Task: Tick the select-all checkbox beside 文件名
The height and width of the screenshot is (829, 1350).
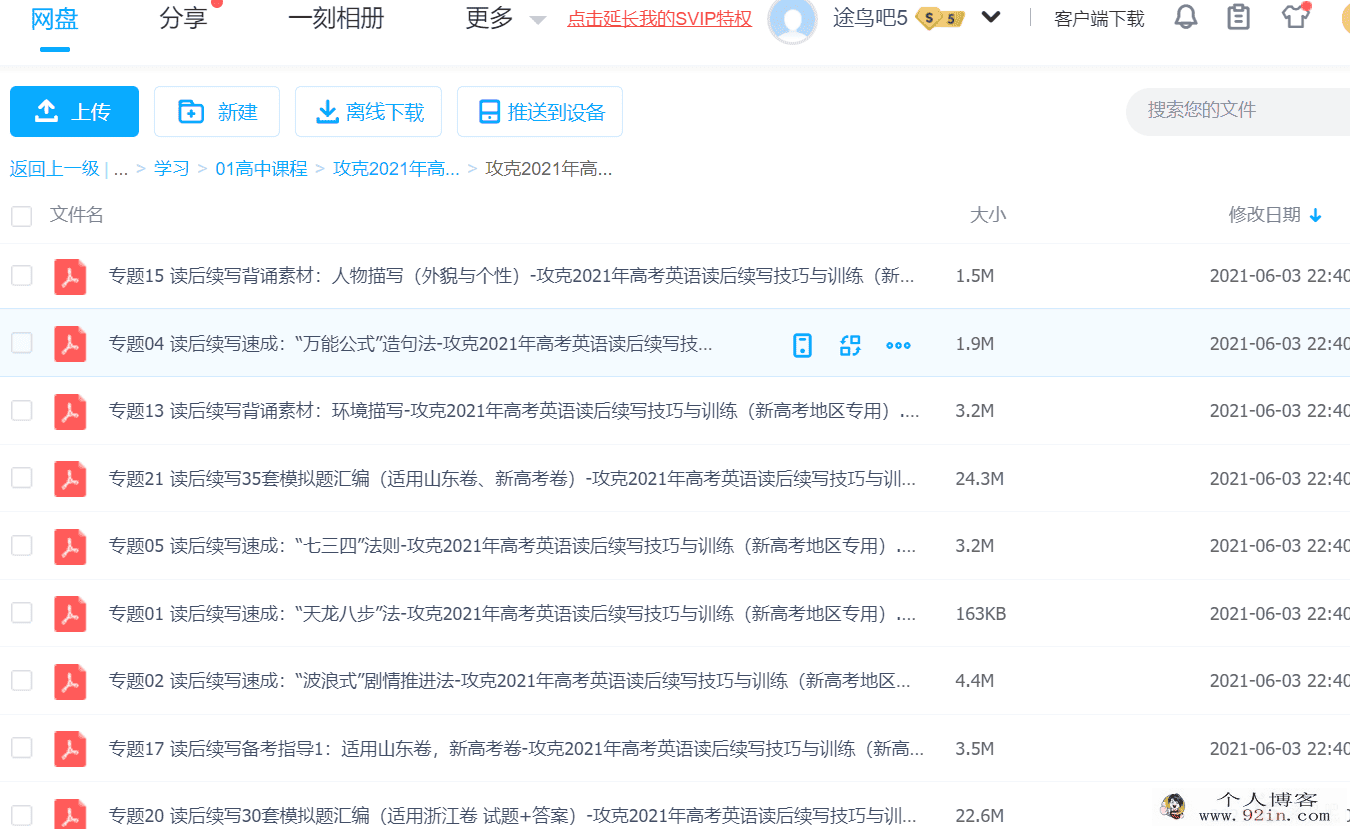Action: coord(21,215)
